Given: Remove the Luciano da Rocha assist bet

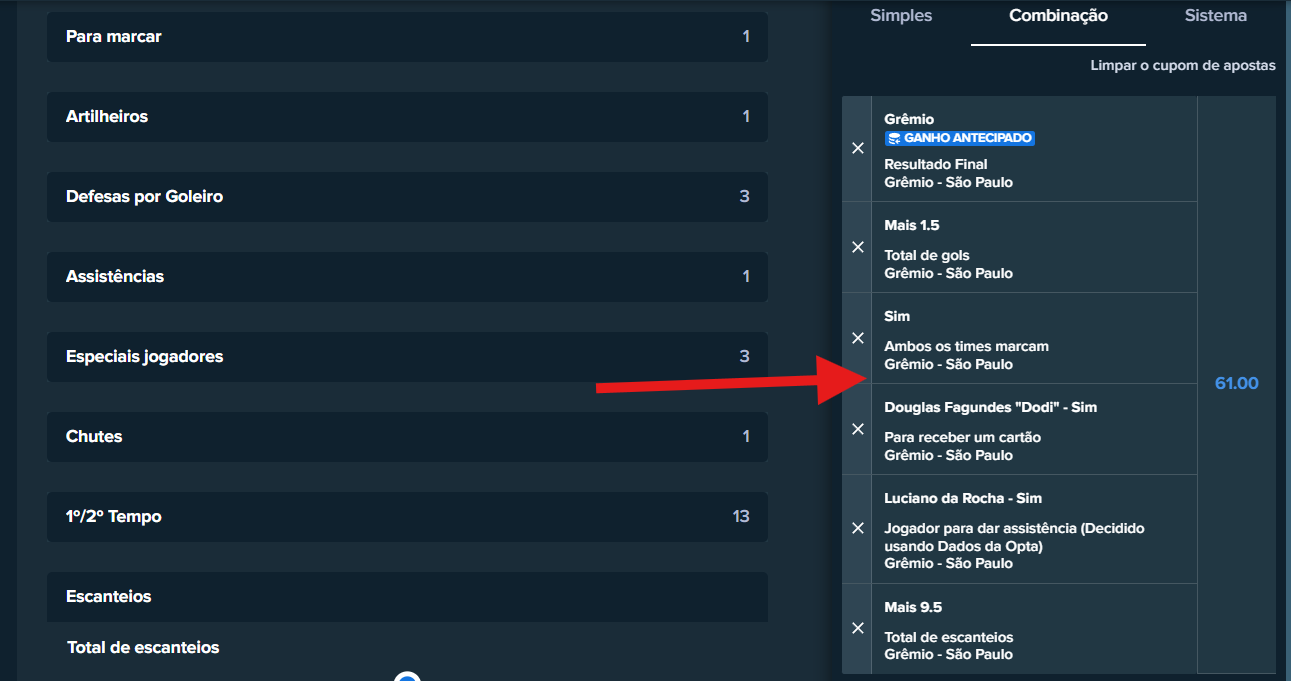Looking at the screenshot, I should click(x=857, y=528).
